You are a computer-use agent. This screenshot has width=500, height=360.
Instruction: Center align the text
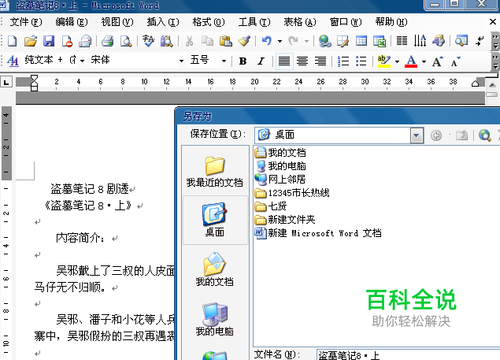[x=302, y=61]
